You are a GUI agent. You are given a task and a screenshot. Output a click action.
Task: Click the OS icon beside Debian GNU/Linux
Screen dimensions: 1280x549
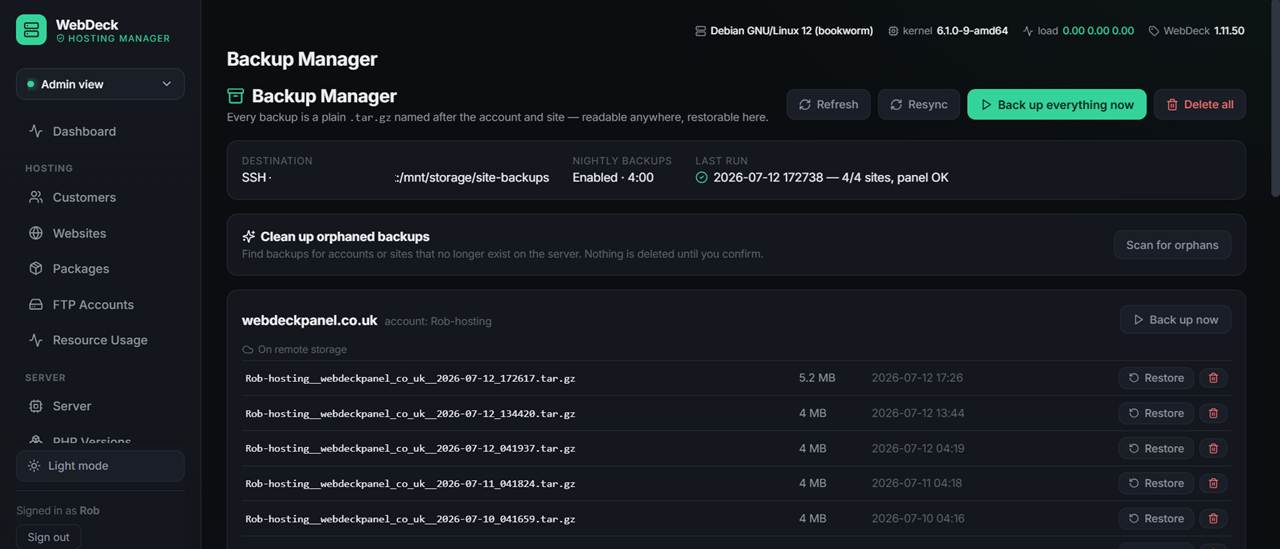point(700,31)
